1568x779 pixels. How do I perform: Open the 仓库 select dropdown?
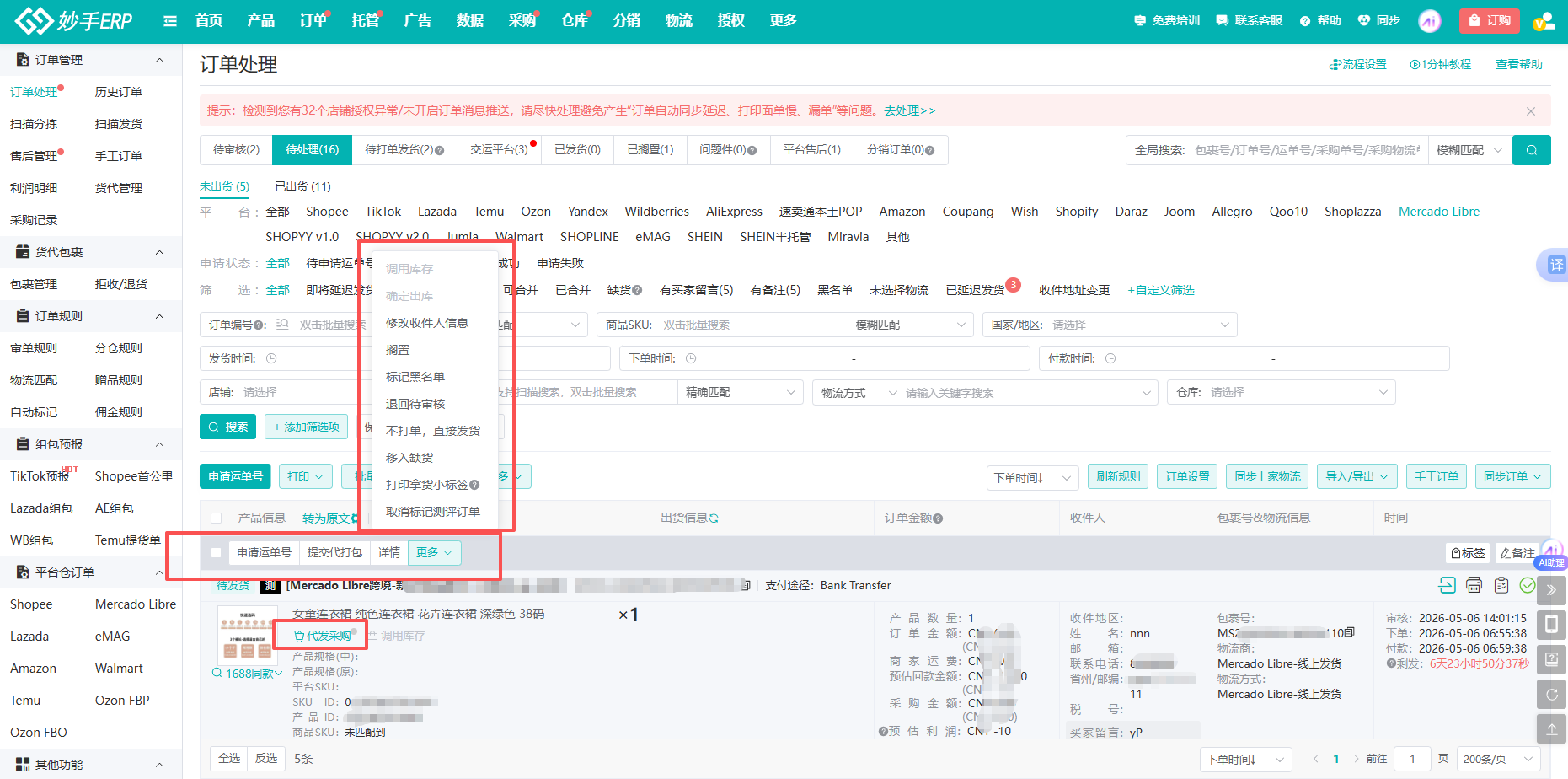click(x=1281, y=392)
